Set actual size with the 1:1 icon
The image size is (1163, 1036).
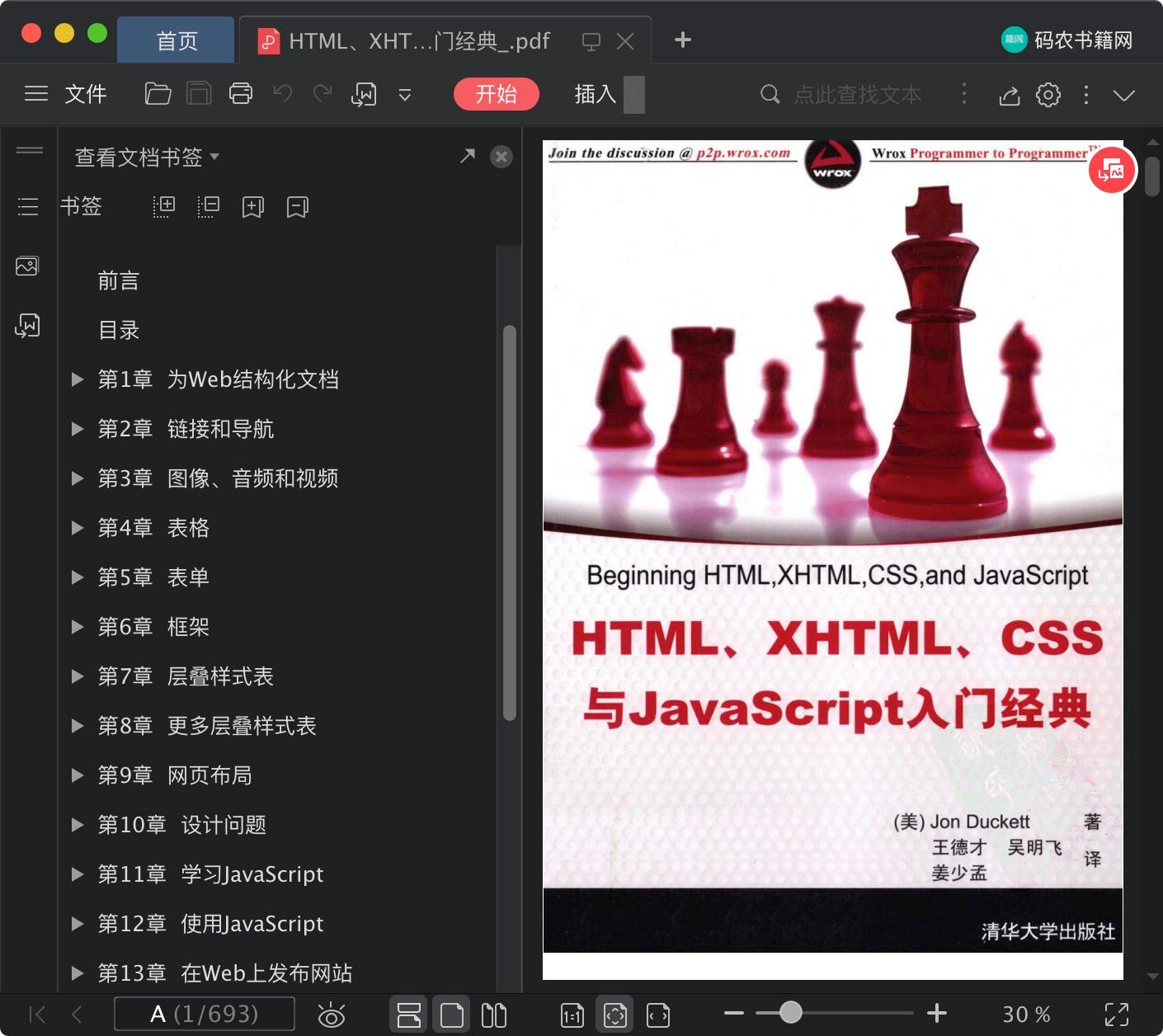click(572, 1015)
